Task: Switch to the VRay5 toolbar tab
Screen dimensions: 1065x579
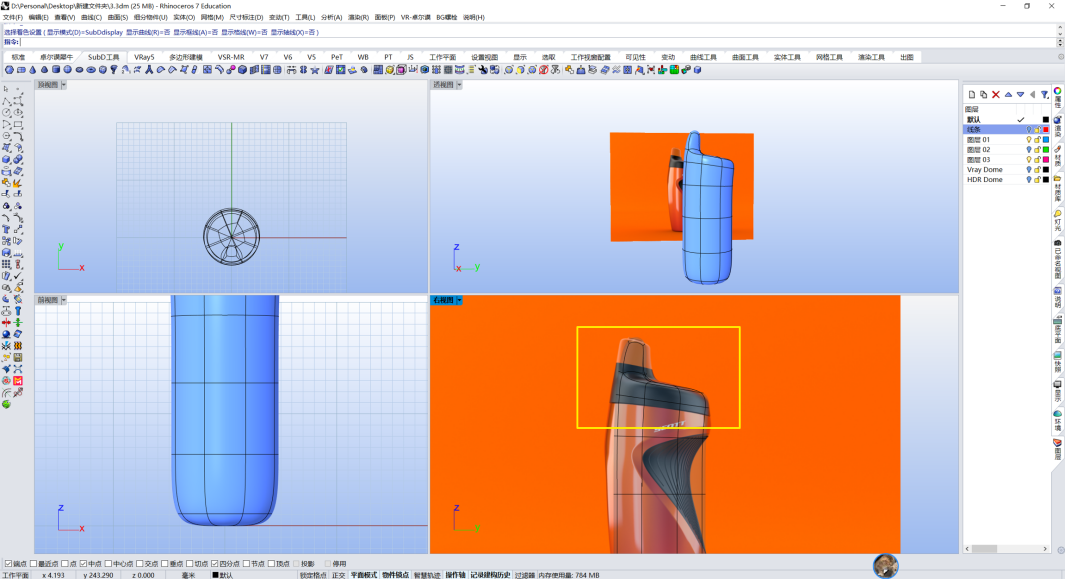Action: tap(144, 57)
